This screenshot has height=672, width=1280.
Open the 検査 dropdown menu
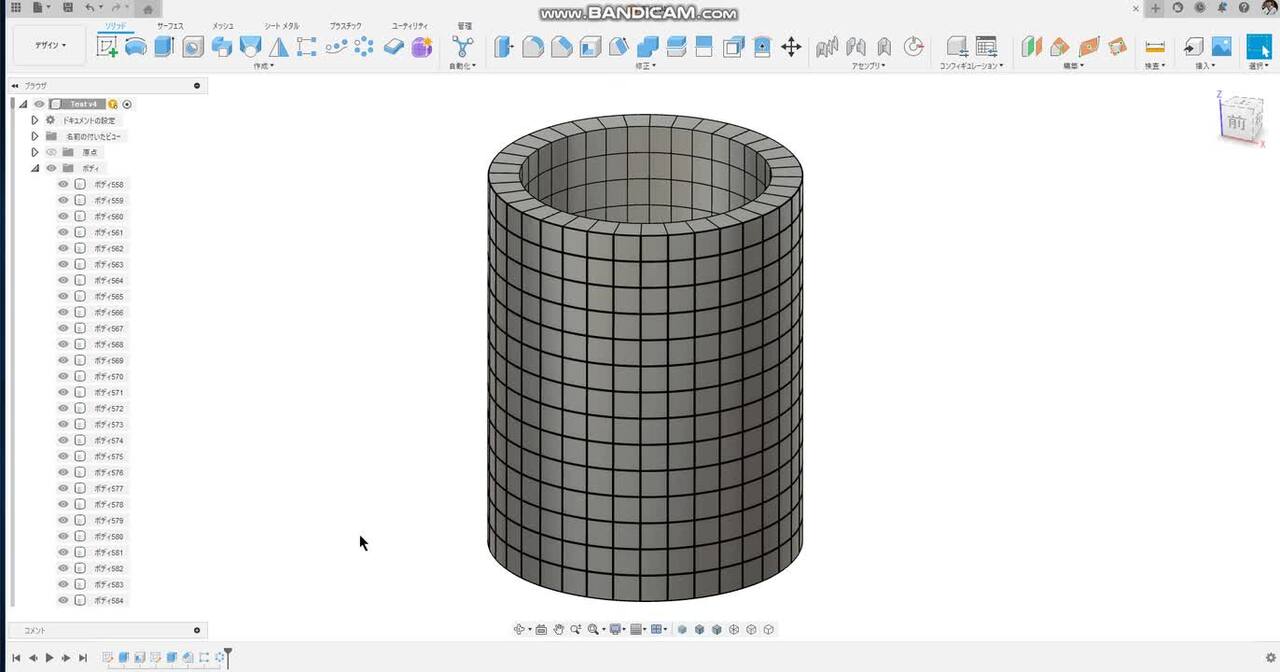tap(1155, 66)
